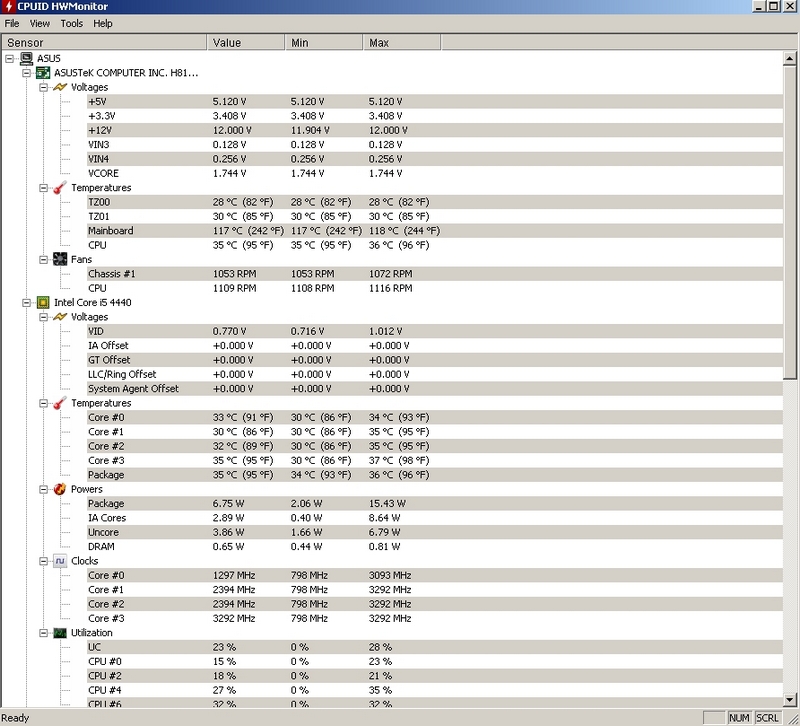This screenshot has height=726, width=800.
Task: Click the Max column header
Action: 402,42
